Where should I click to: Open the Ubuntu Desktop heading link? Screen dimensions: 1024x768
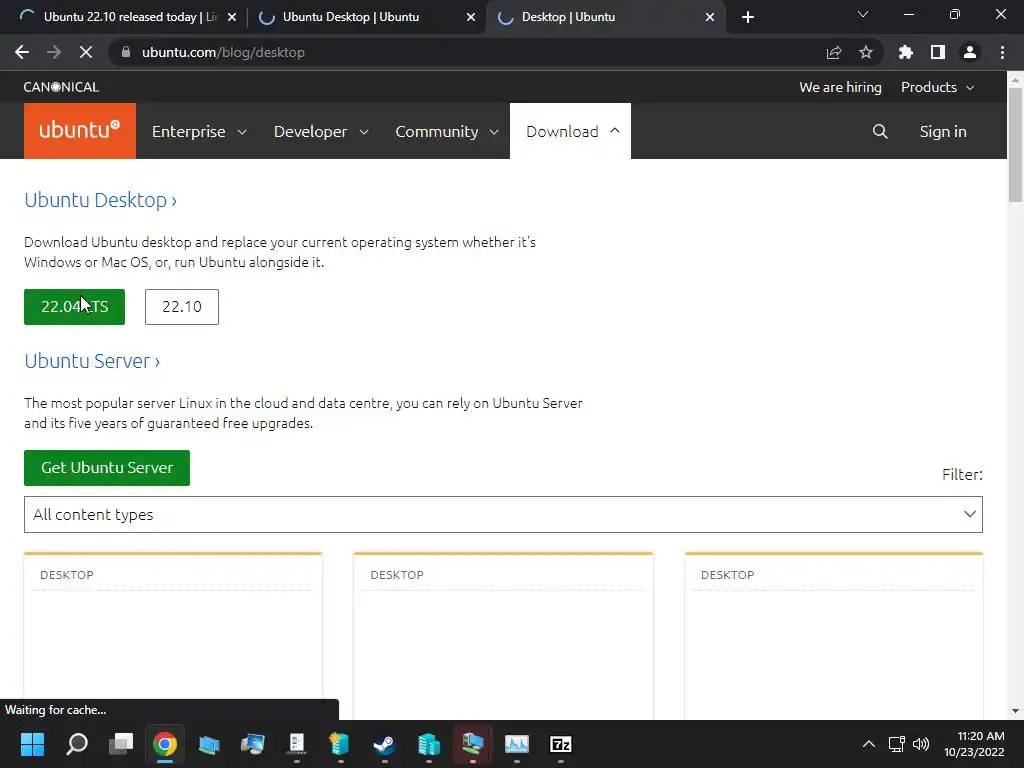101,200
